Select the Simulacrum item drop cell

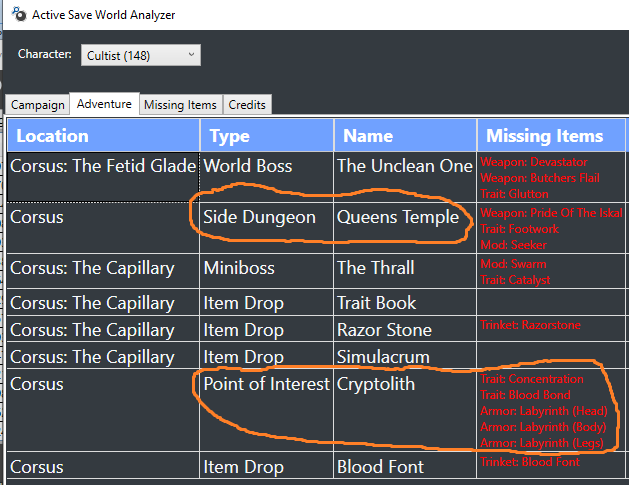tap(405, 355)
